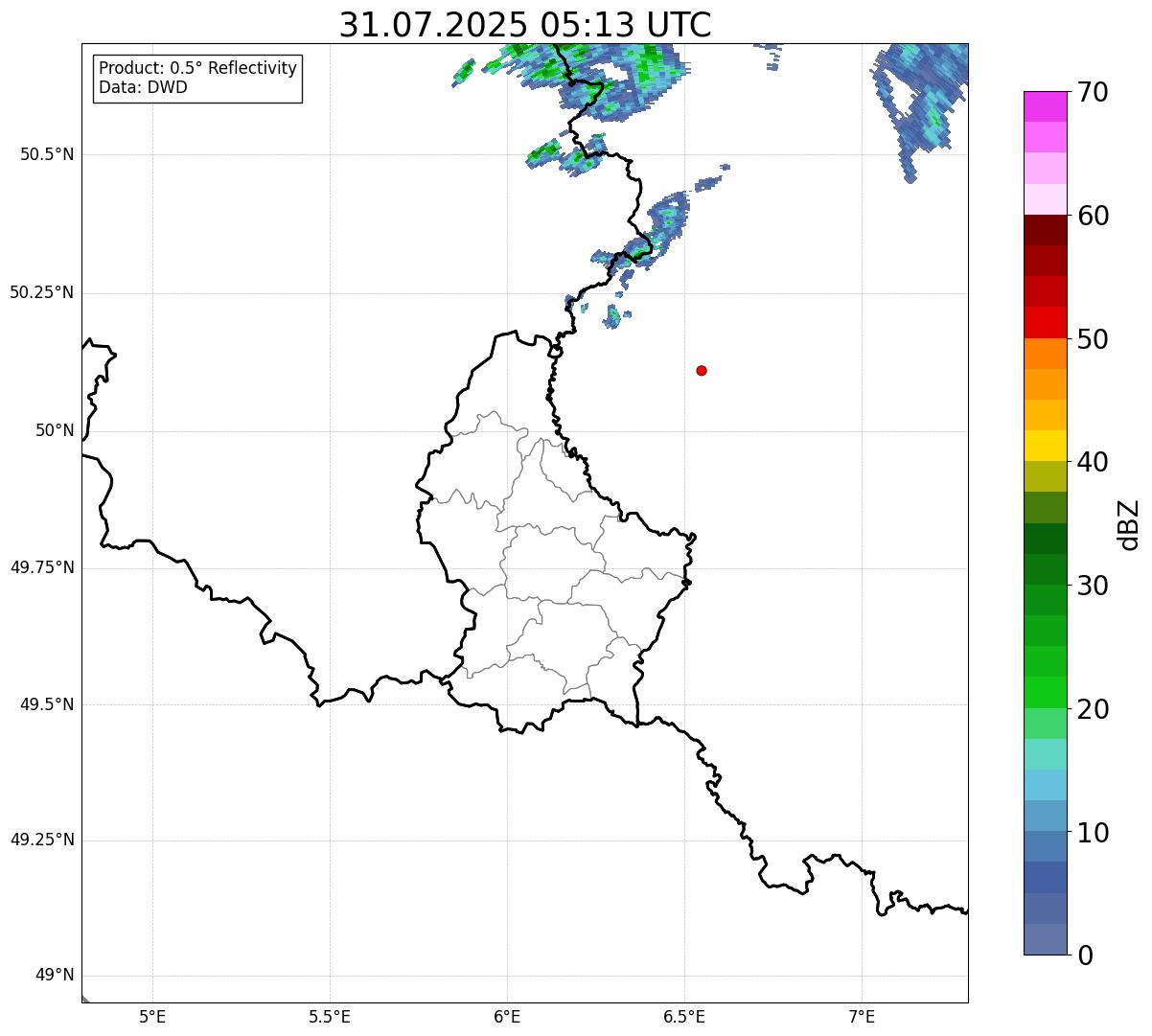Click longitude label "7°E"
Image resolution: width=1152 pixels, height=1036 pixels.
862,1016
